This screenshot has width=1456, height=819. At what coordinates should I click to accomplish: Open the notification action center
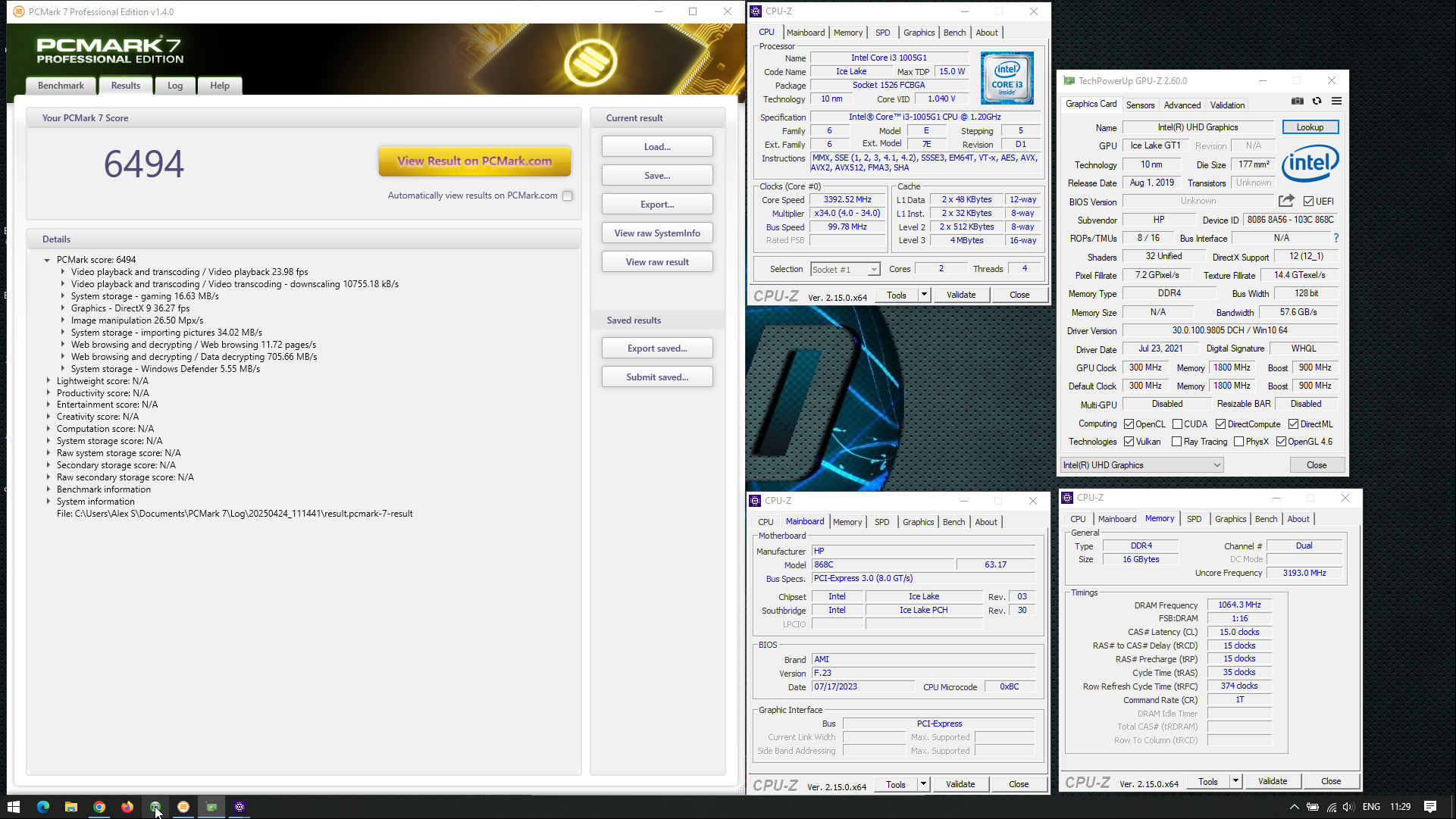(x=1430, y=807)
